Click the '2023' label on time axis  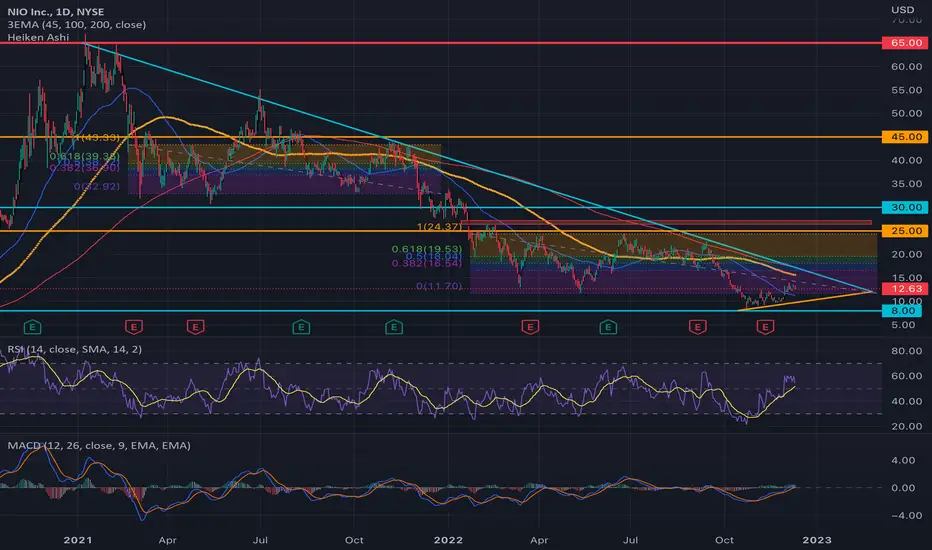point(817,540)
